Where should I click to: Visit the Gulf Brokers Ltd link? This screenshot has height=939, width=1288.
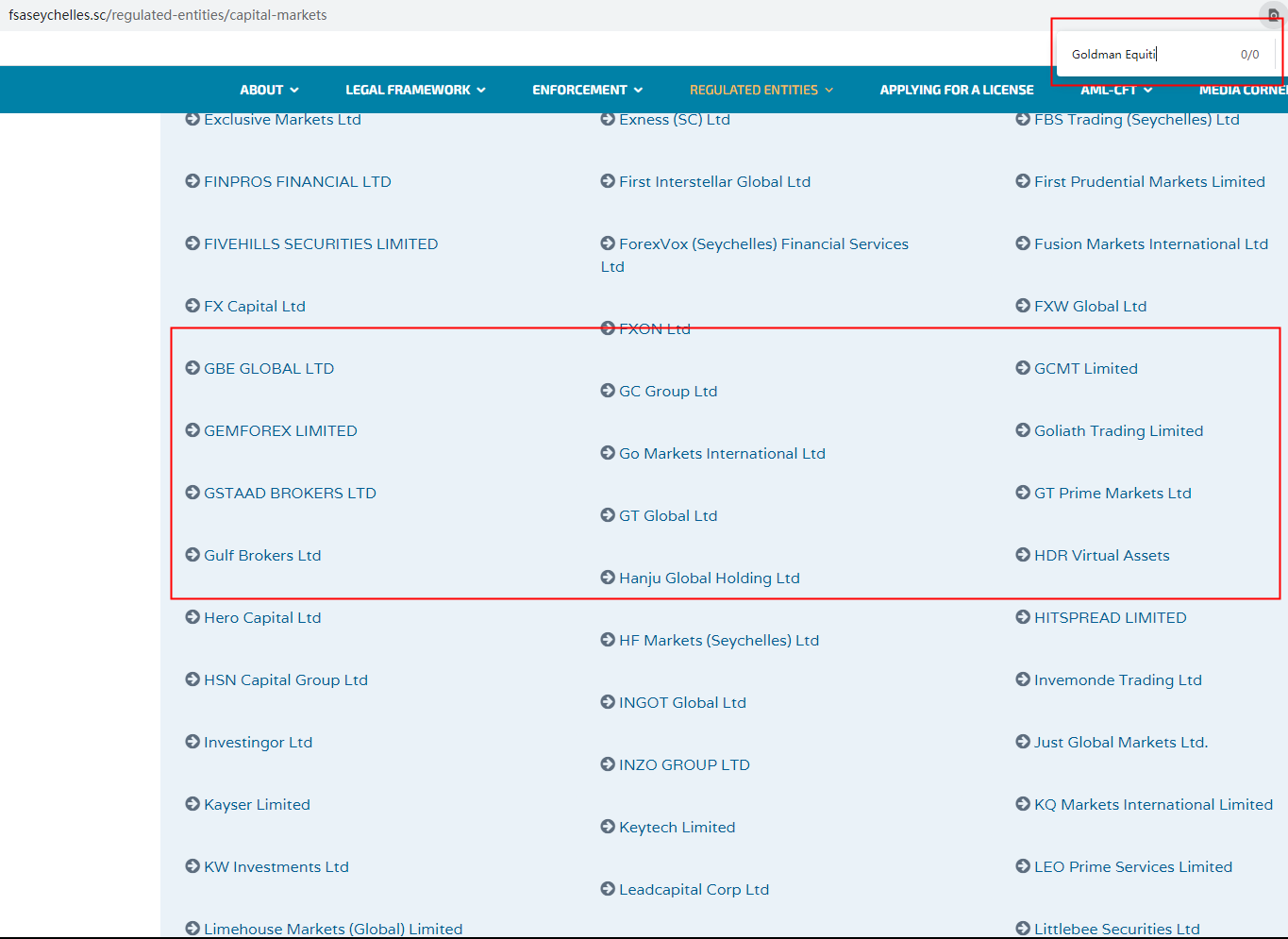point(262,555)
